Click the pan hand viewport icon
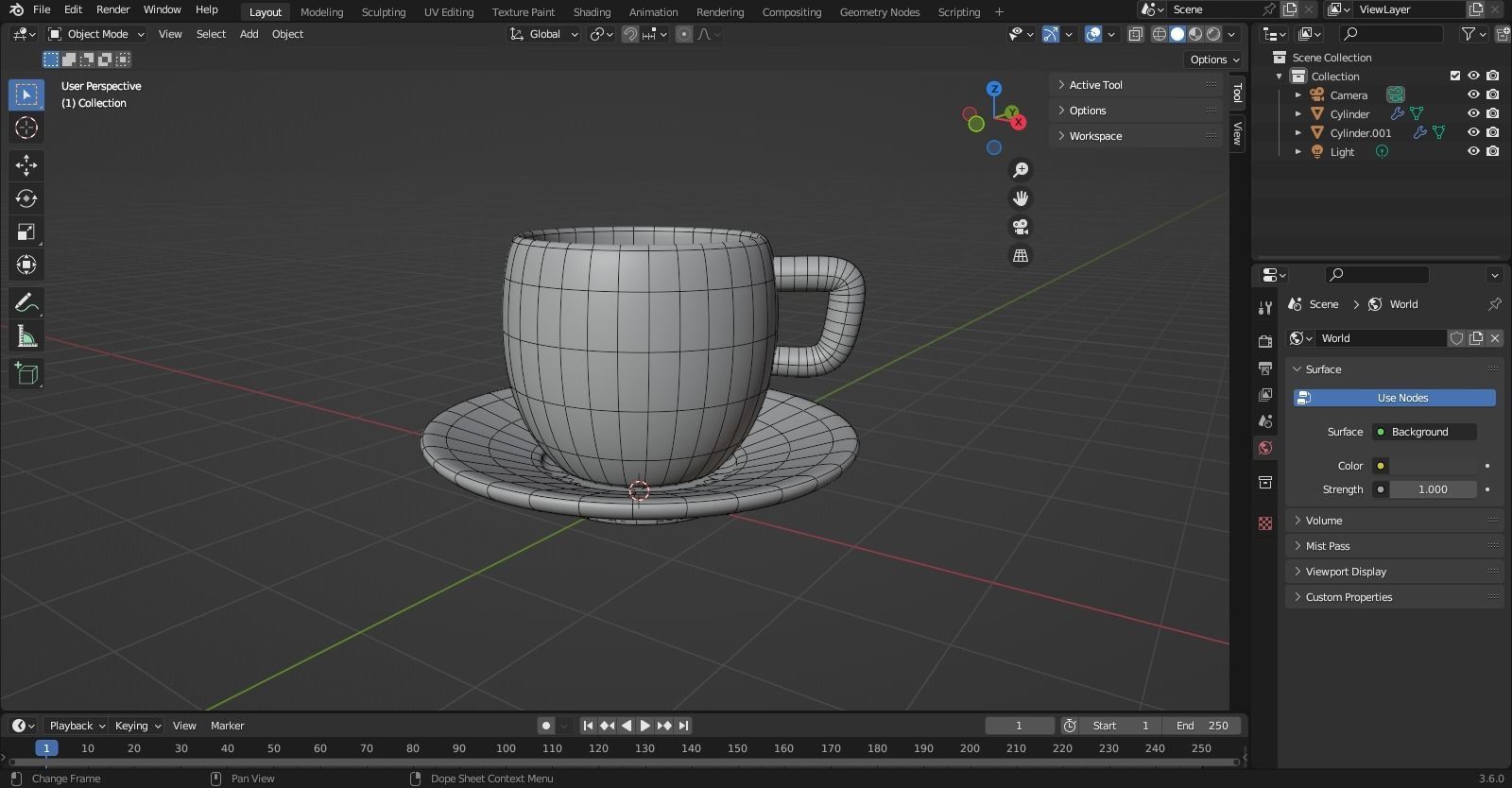1512x788 pixels. pyautogui.click(x=1021, y=198)
